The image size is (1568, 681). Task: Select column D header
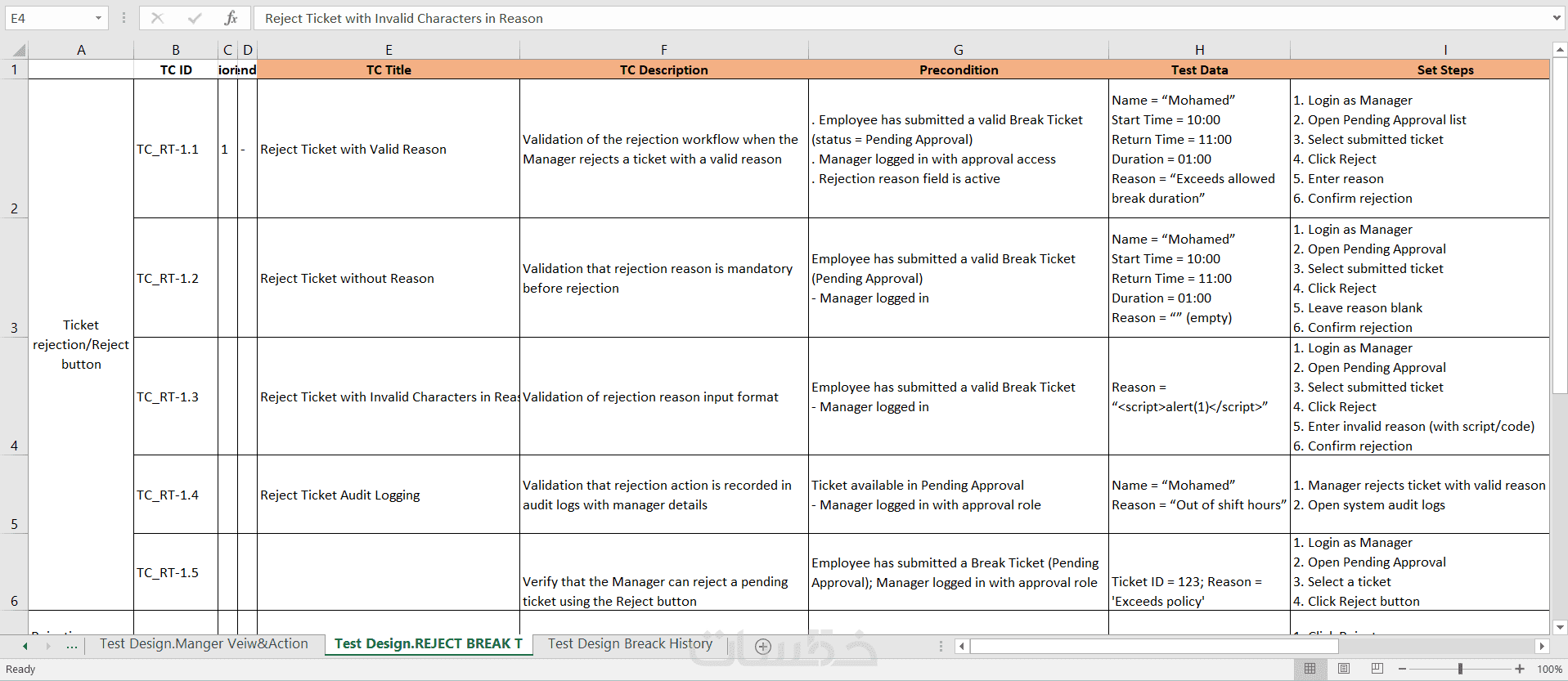pyautogui.click(x=248, y=50)
